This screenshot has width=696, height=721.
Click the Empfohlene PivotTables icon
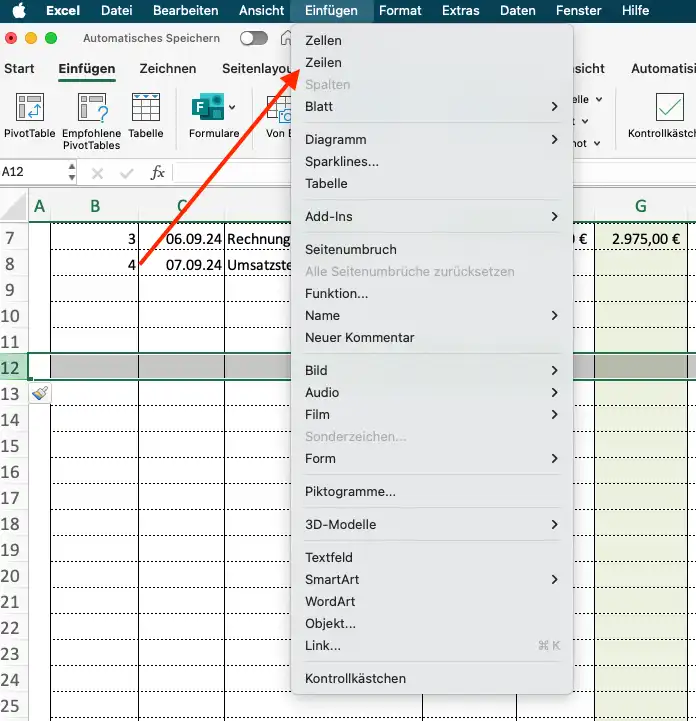pos(91,107)
